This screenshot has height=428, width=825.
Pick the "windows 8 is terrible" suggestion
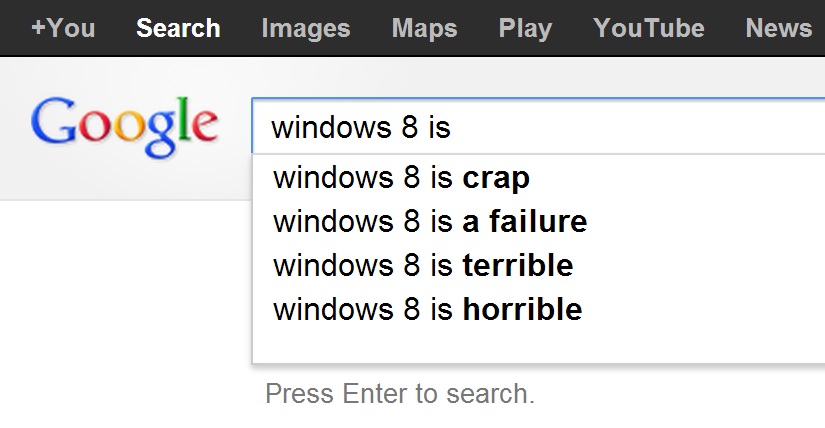[423, 266]
